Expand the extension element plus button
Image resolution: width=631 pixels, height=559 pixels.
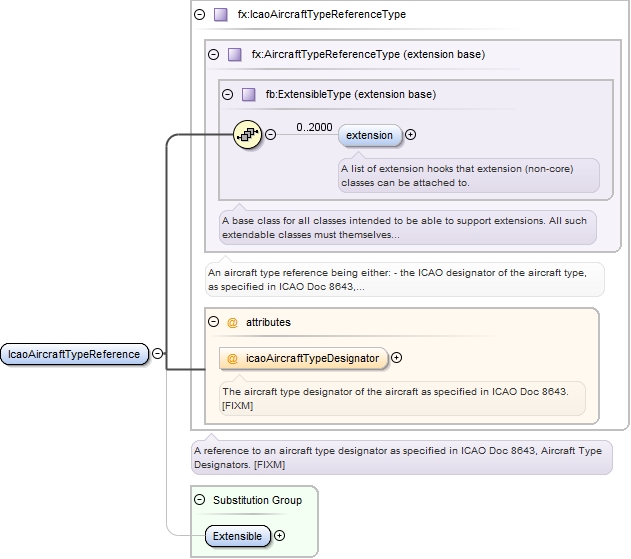pos(410,135)
